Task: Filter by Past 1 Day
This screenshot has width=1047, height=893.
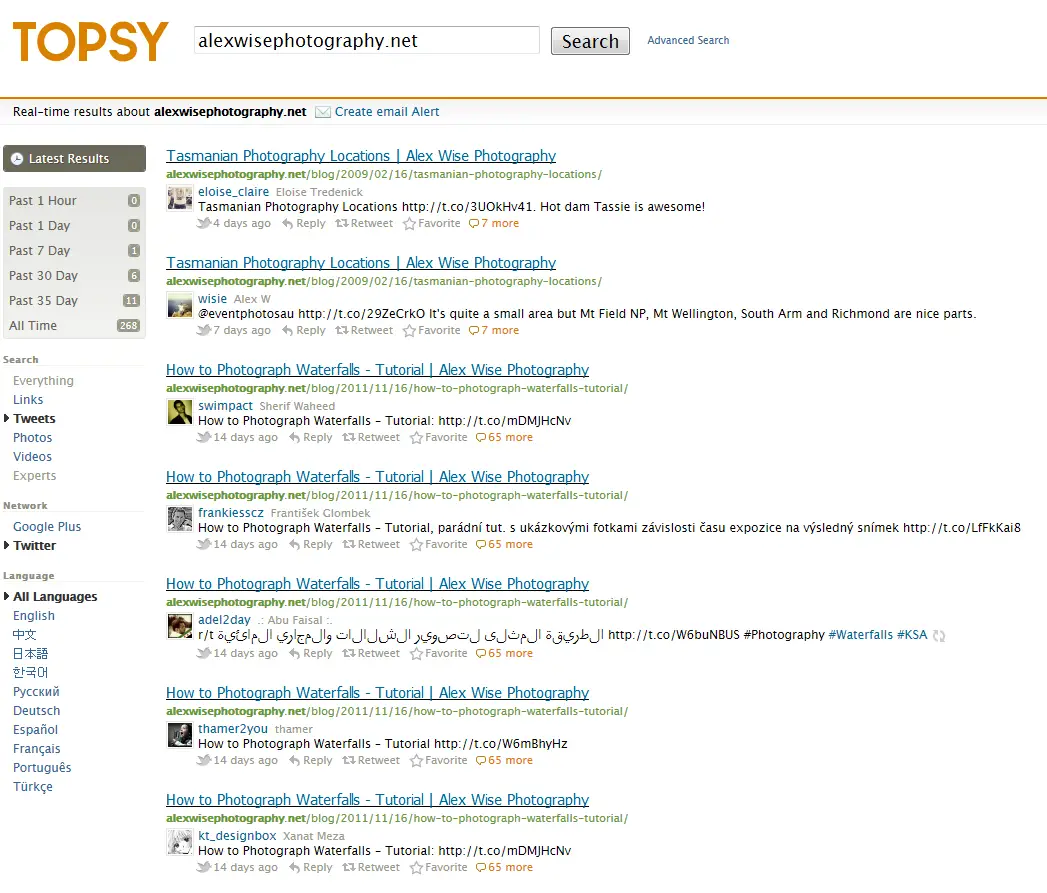Action: (74, 226)
